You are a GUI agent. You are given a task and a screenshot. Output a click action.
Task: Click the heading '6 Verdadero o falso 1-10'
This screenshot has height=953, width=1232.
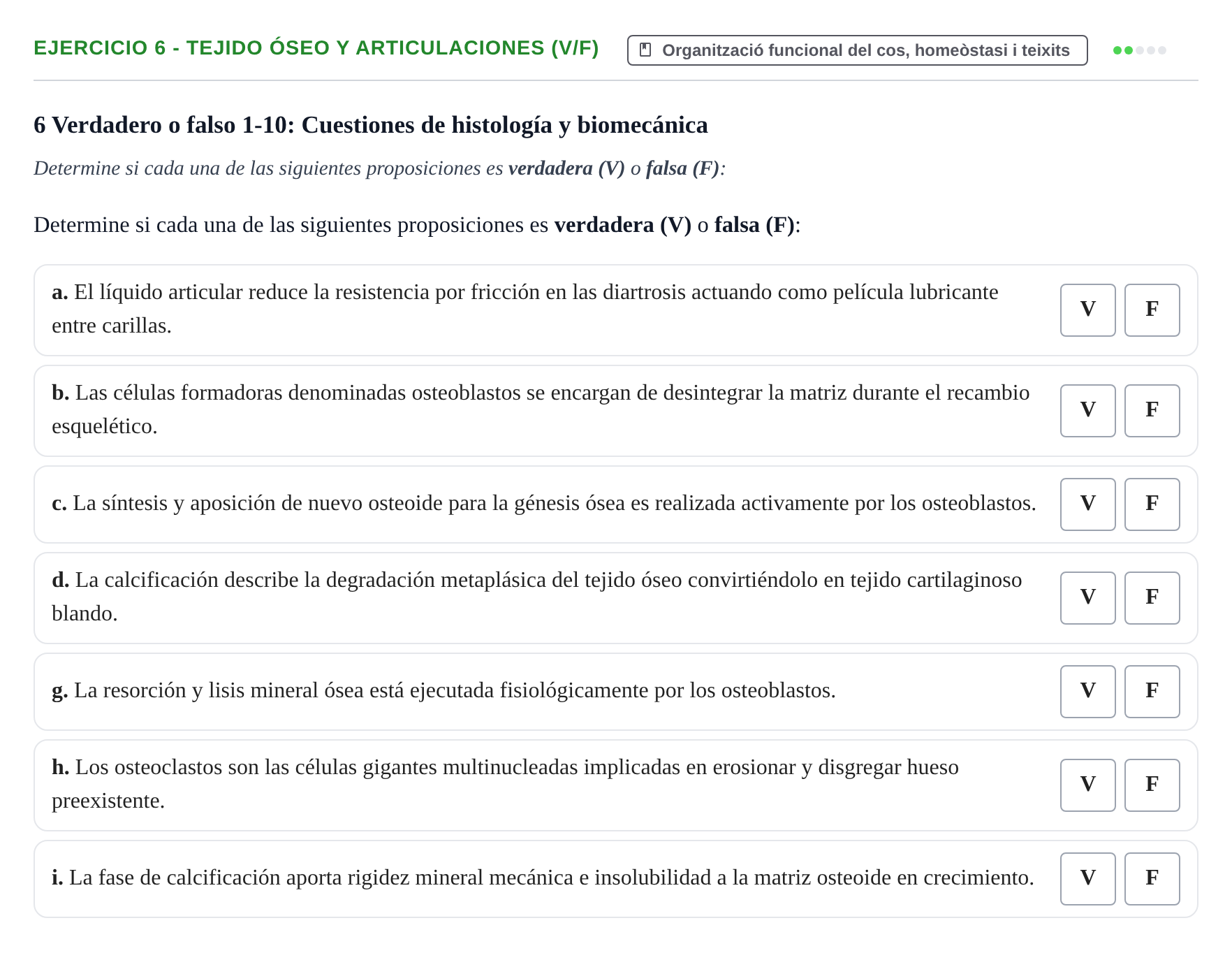pos(370,125)
